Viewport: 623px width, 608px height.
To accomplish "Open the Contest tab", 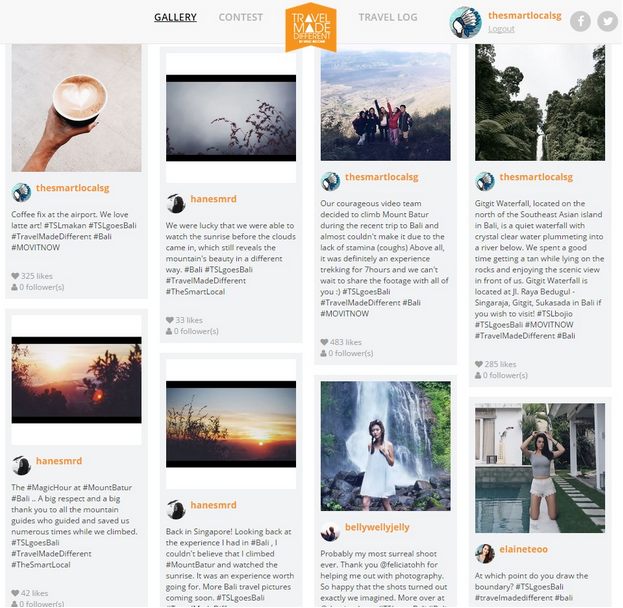I will point(241,17).
